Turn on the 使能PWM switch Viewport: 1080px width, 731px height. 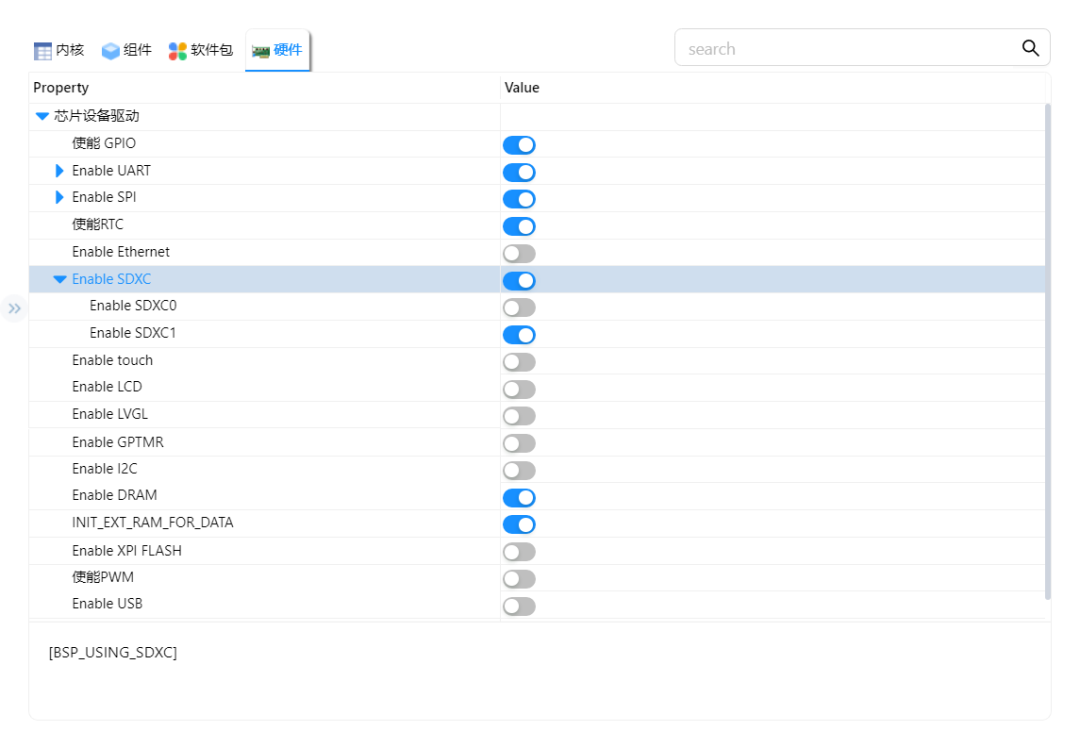(519, 579)
